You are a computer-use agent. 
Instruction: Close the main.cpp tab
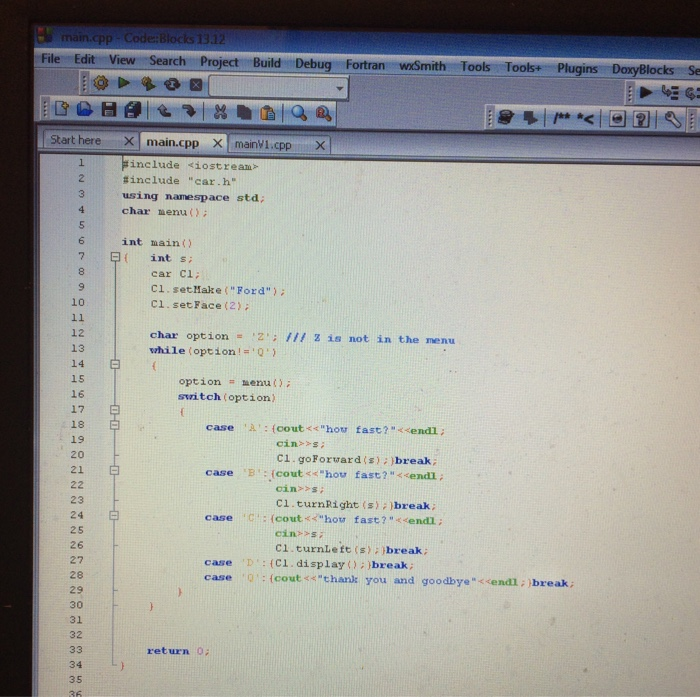pyautogui.click(x=217, y=143)
